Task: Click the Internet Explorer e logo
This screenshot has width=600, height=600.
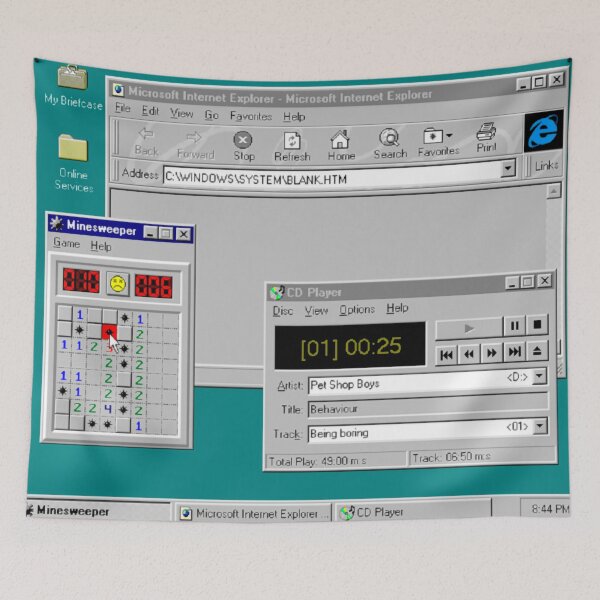Action: [543, 131]
